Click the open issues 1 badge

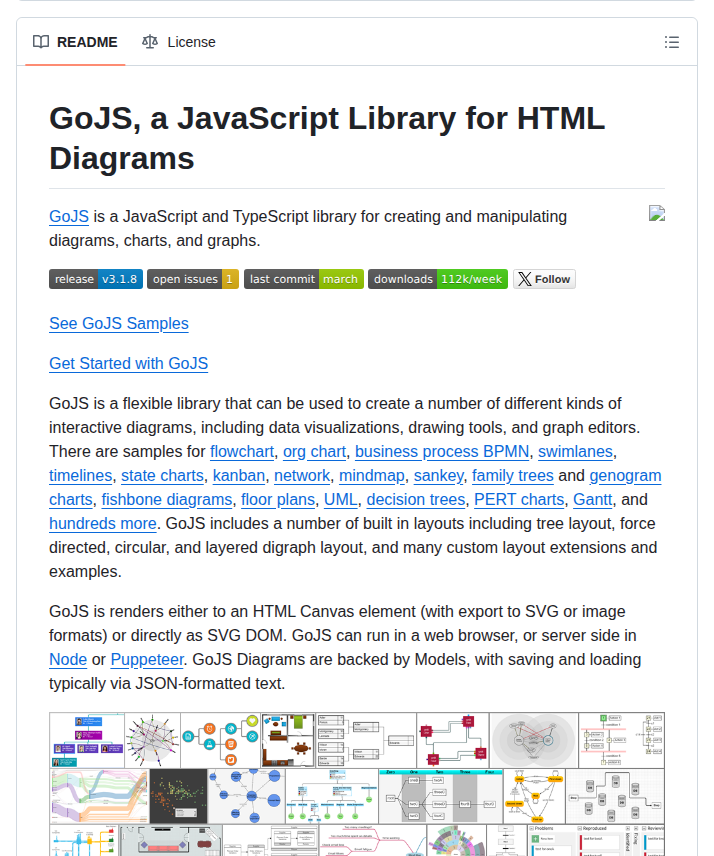coord(193,279)
